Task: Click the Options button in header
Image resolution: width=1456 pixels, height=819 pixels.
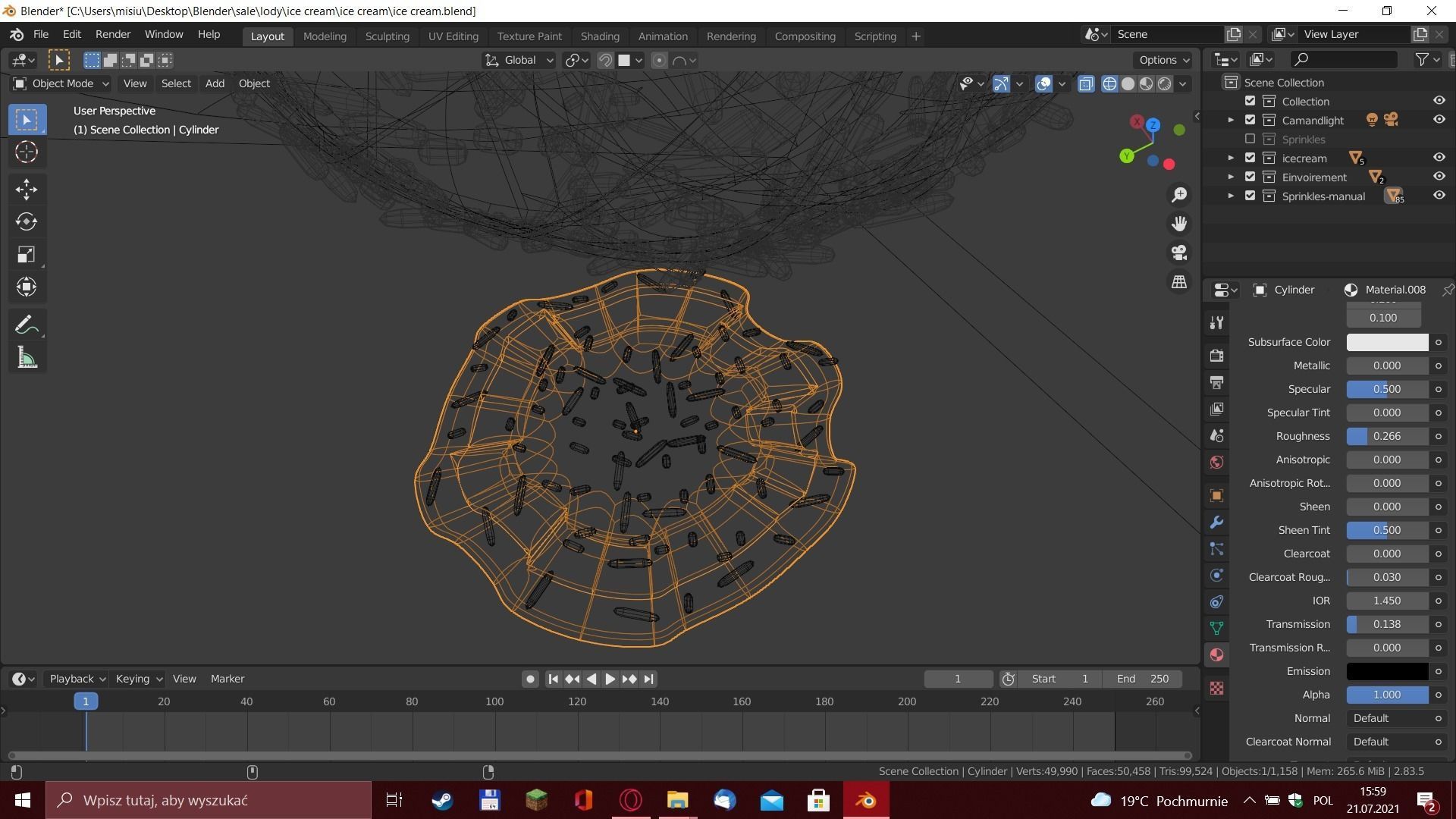Action: [x=1163, y=60]
